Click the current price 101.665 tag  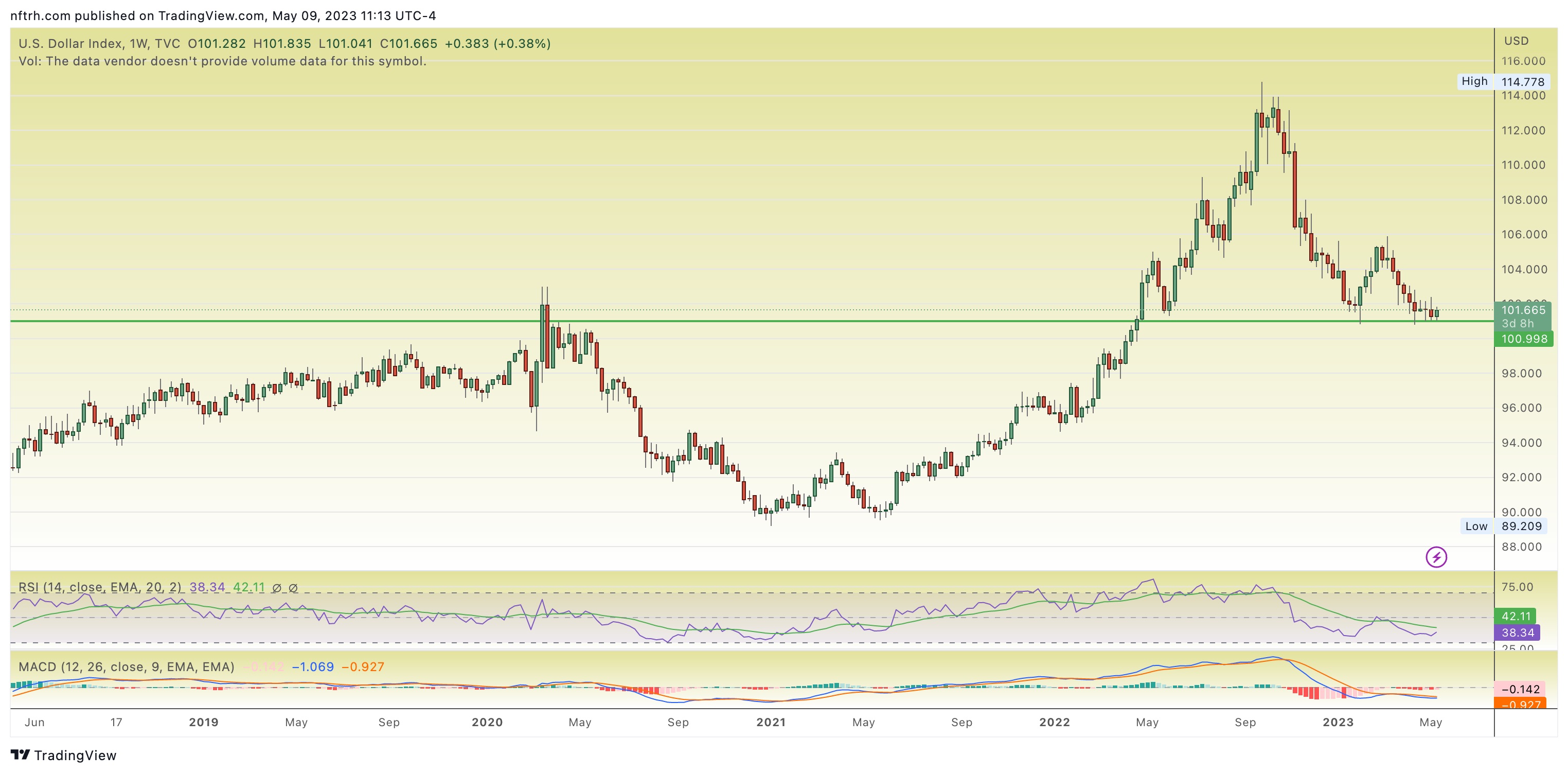tap(1523, 310)
